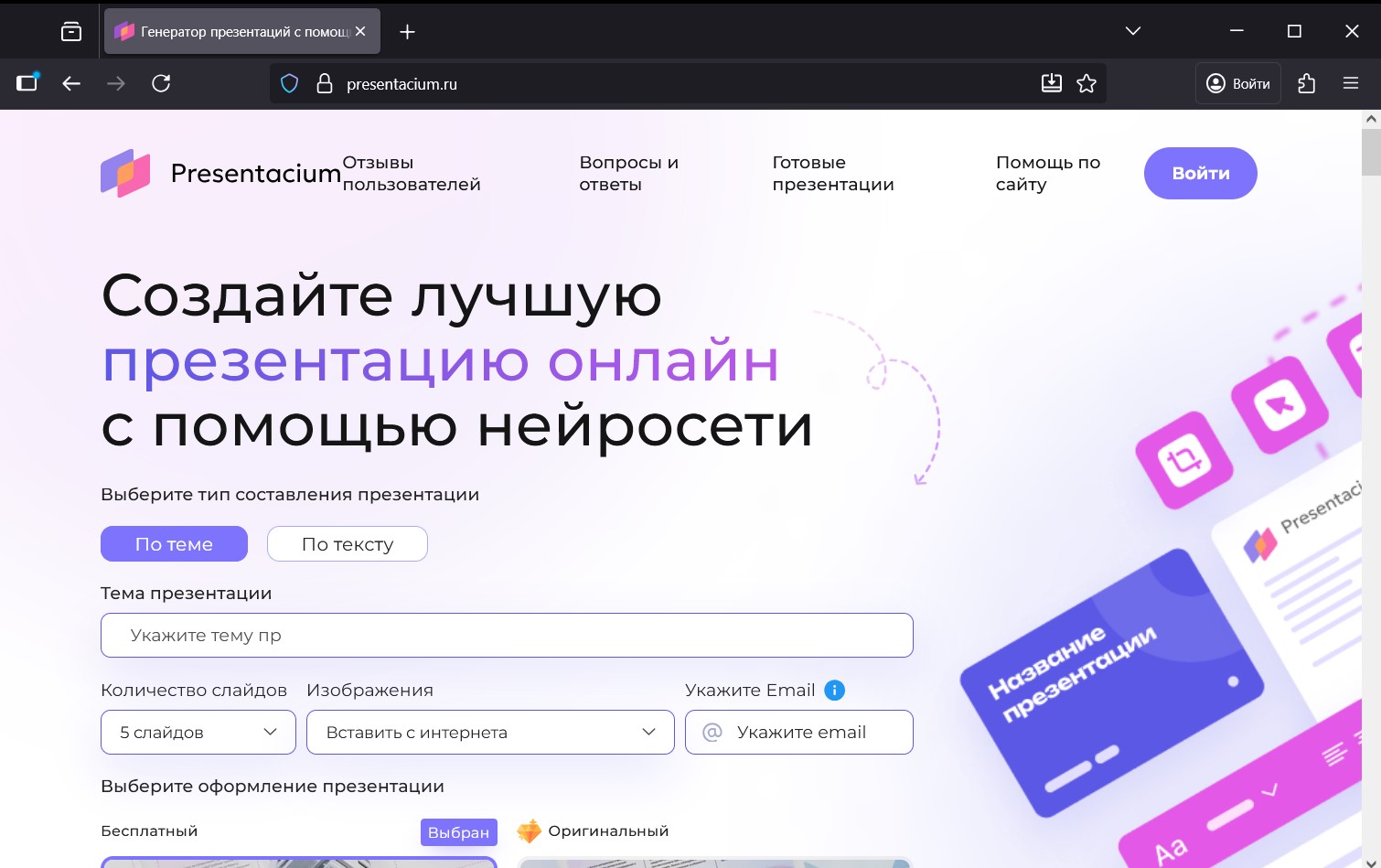The height and width of the screenshot is (868, 1381).
Task: Reload the page
Action: point(162,83)
